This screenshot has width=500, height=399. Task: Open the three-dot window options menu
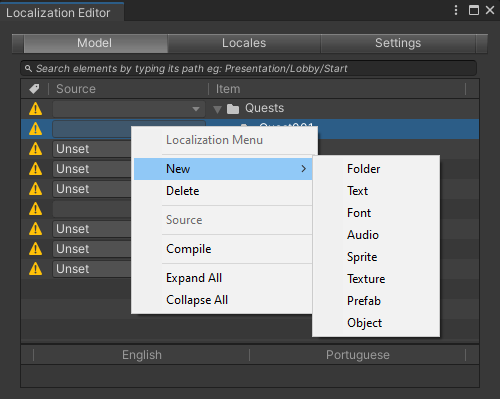pyautogui.click(x=456, y=10)
